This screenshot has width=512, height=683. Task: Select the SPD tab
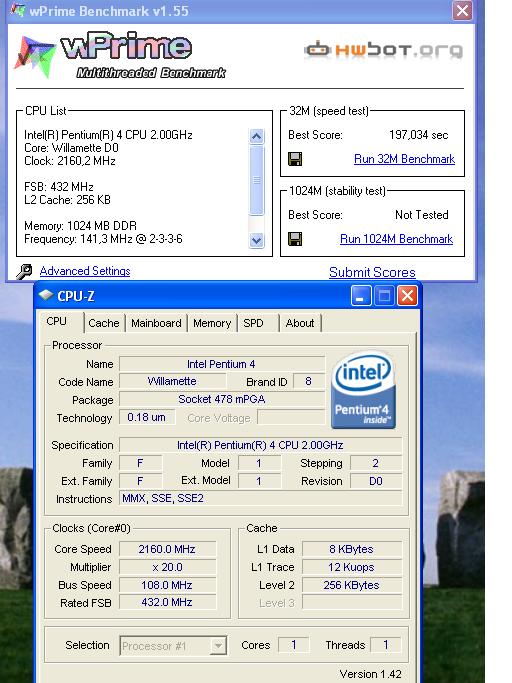[253, 323]
